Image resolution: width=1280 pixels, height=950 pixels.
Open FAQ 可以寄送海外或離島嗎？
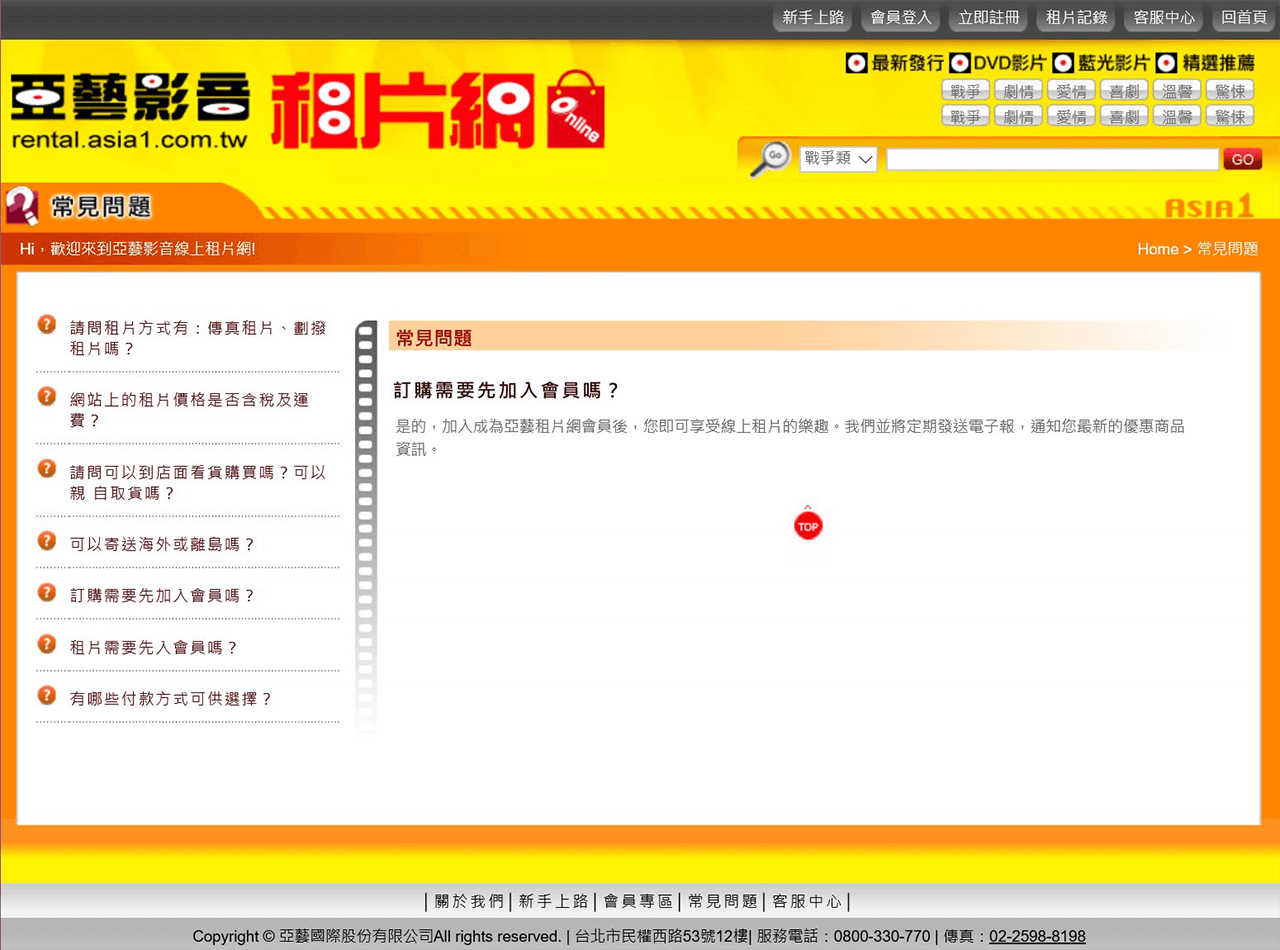point(163,544)
